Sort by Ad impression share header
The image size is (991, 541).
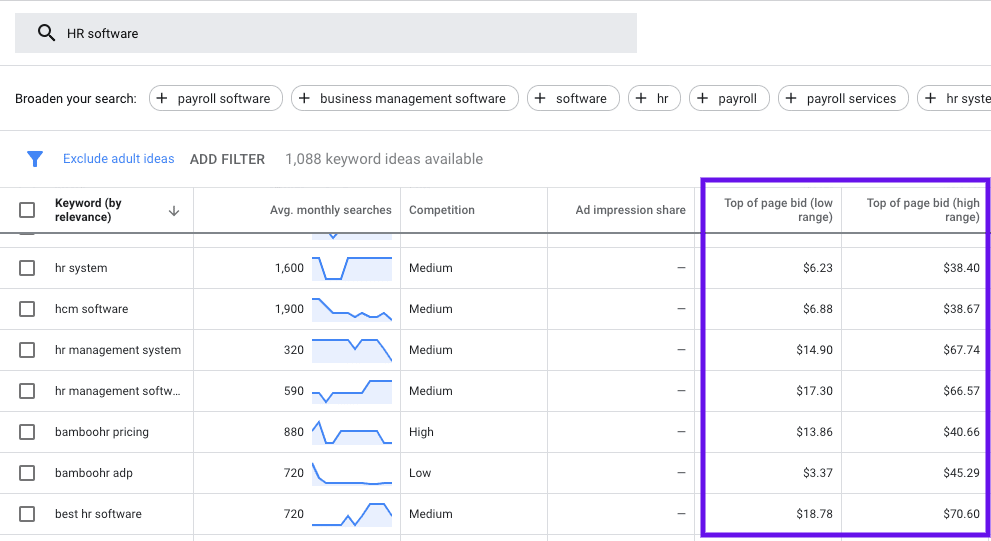630,210
